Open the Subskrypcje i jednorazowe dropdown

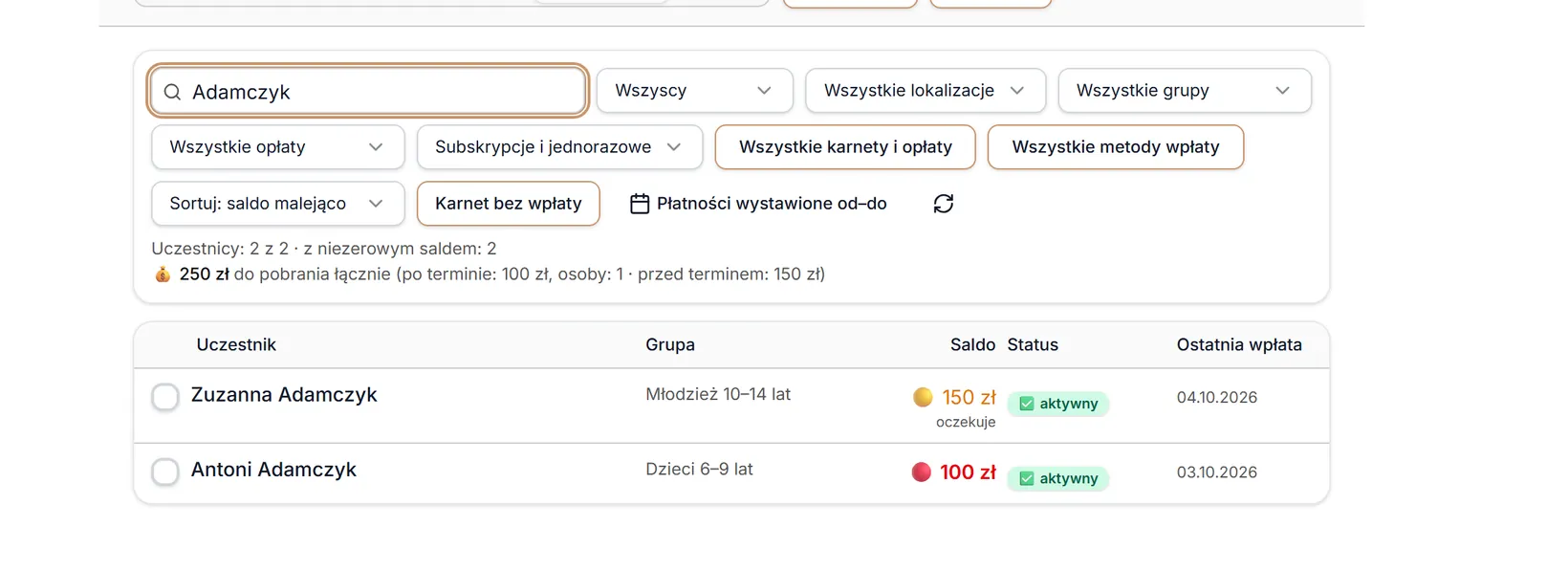coord(560,147)
